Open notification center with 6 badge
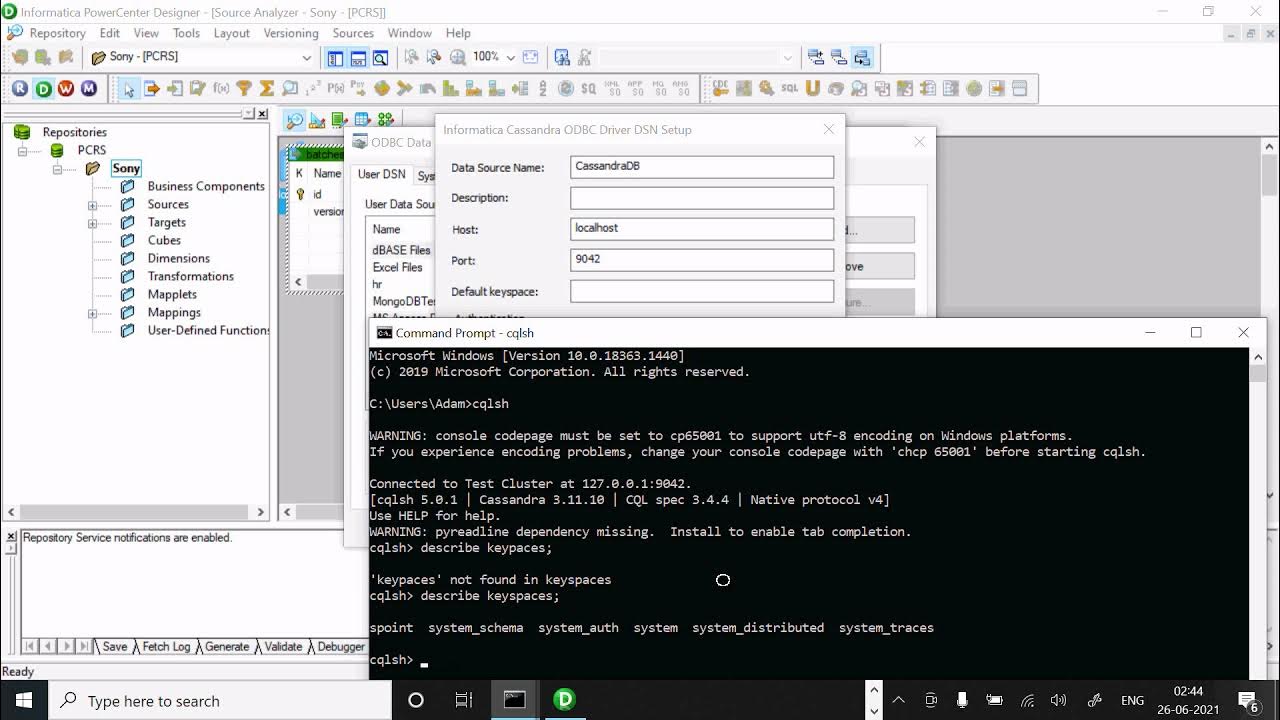This screenshot has height=720, width=1280. (x=1248, y=700)
